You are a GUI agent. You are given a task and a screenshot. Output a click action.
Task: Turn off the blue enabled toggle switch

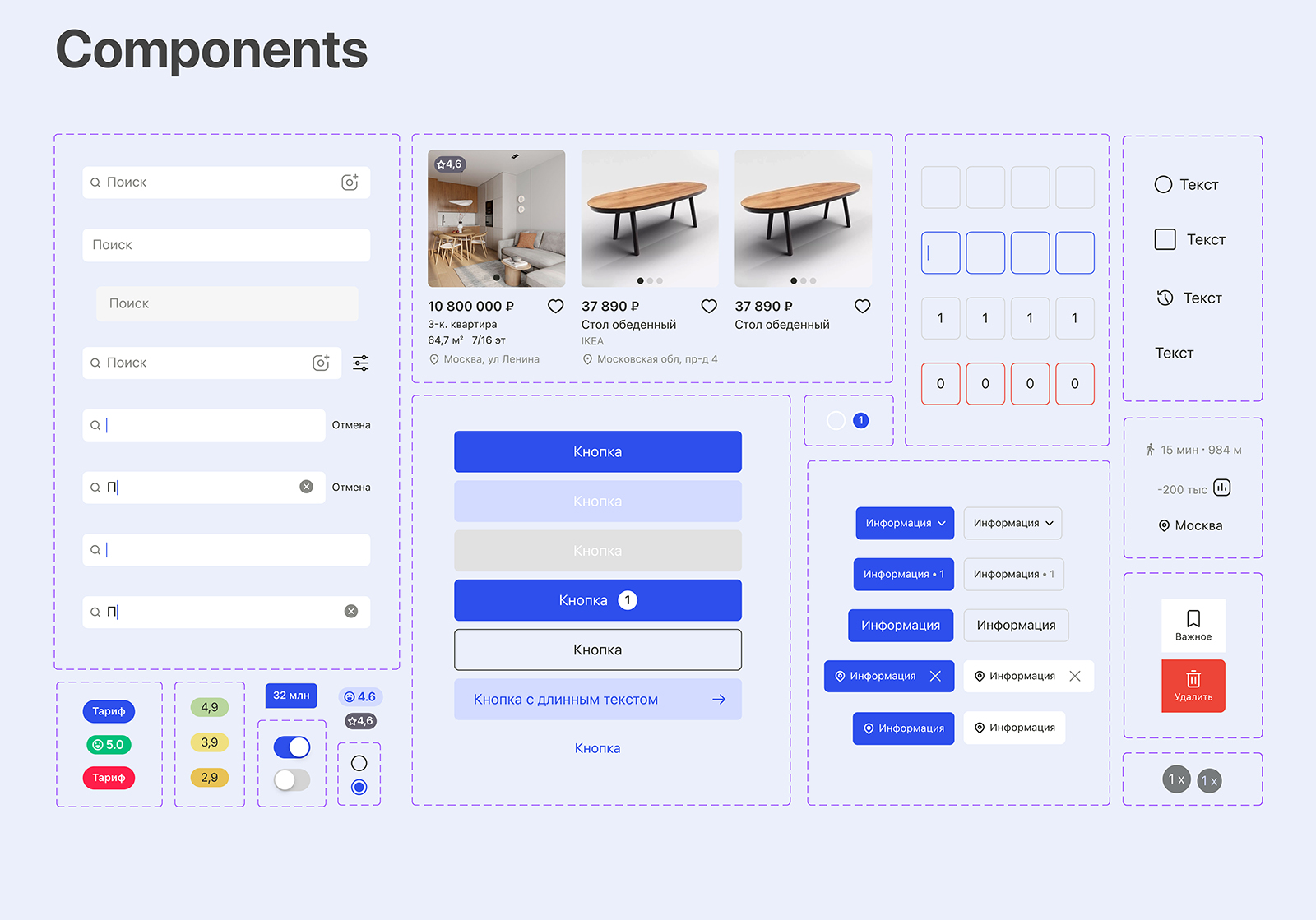[x=292, y=747]
